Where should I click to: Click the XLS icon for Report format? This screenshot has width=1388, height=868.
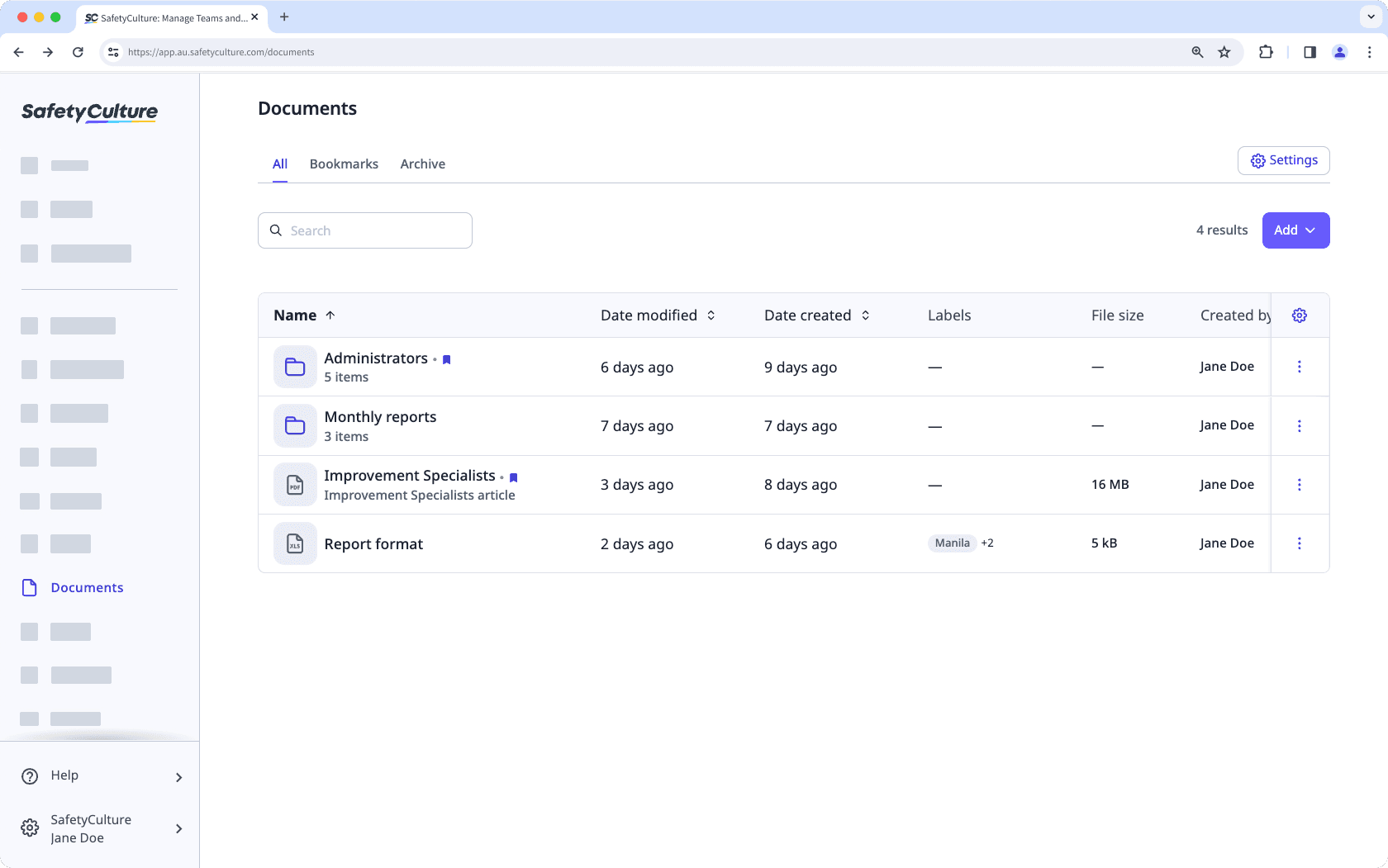pos(294,543)
